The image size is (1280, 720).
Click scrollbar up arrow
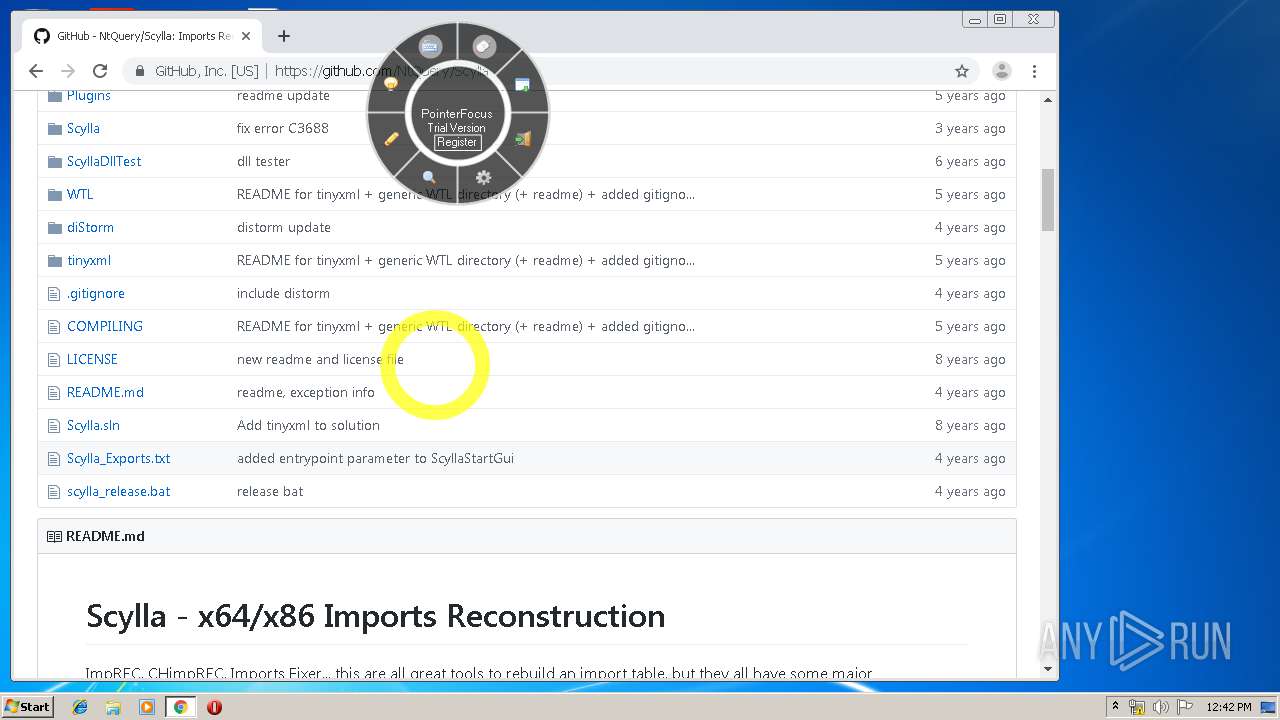tap(1048, 100)
